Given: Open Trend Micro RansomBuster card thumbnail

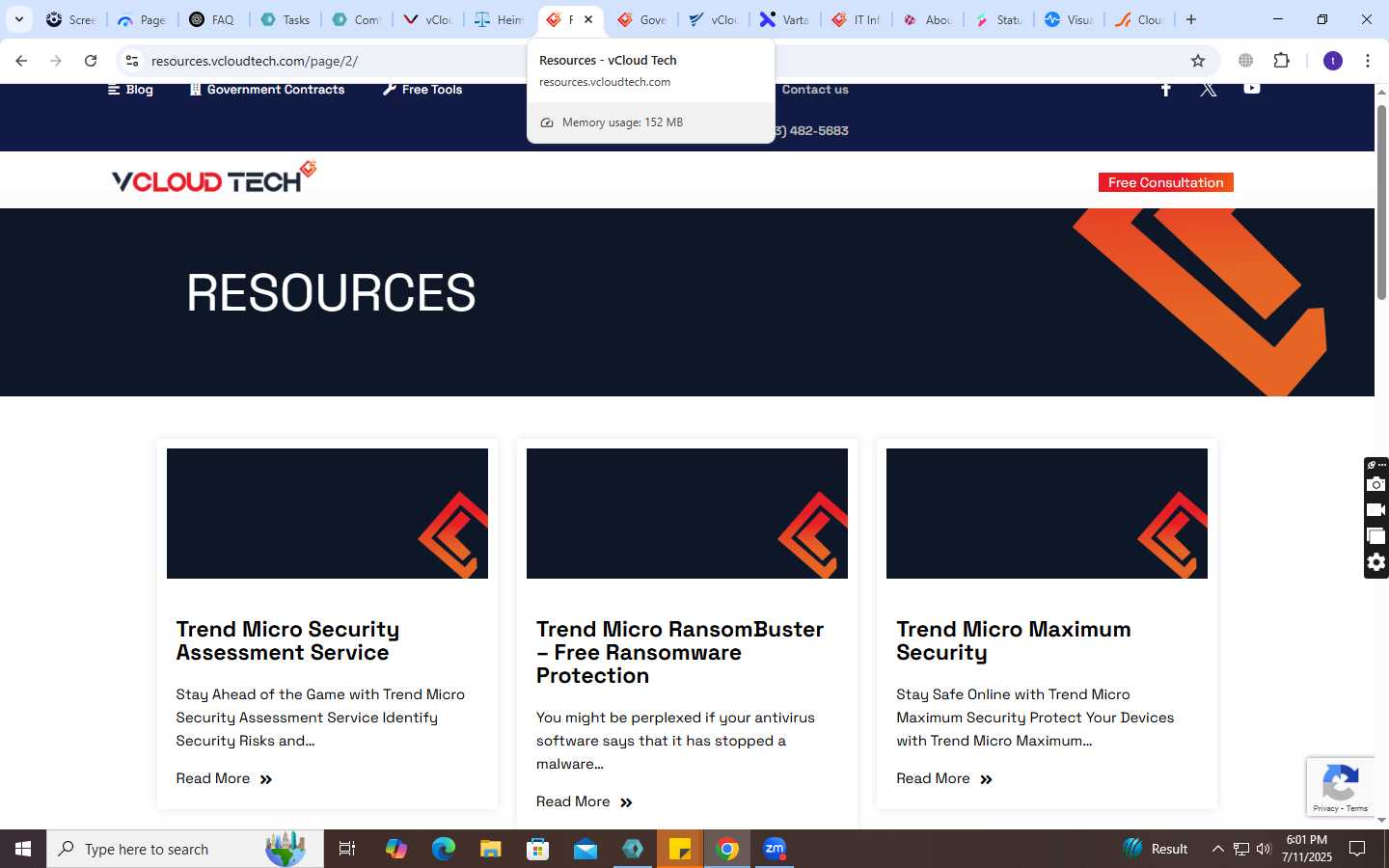Looking at the screenshot, I should (x=687, y=513).
